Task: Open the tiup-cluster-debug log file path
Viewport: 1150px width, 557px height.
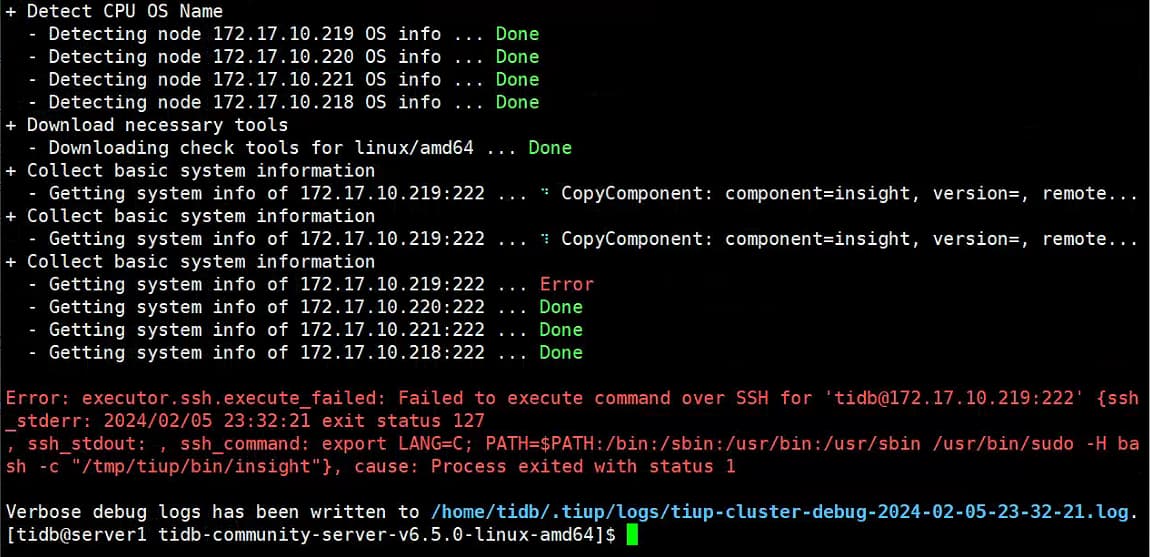Action: 782,513
